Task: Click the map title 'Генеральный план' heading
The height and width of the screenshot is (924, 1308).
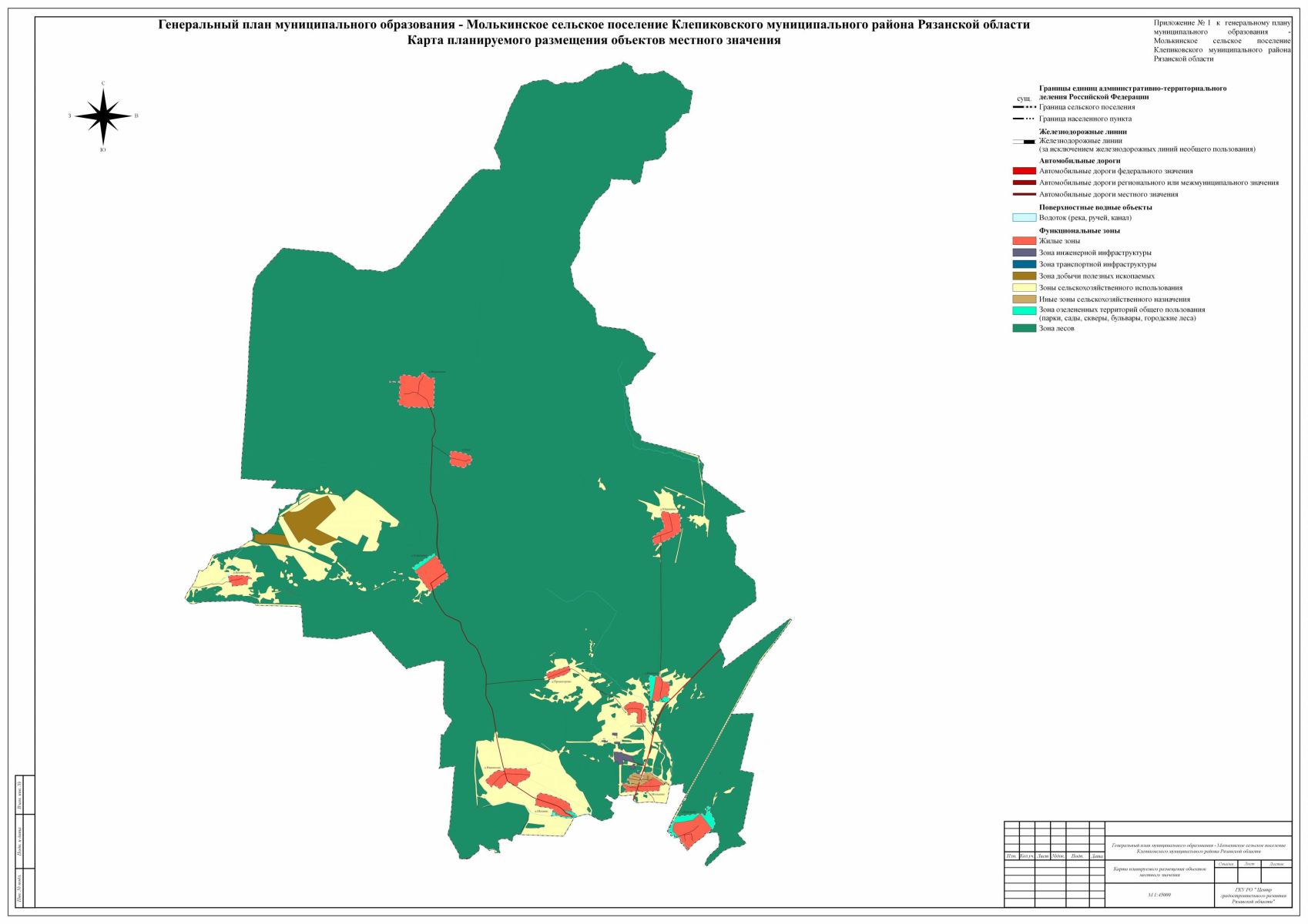Action: point(593,25)
